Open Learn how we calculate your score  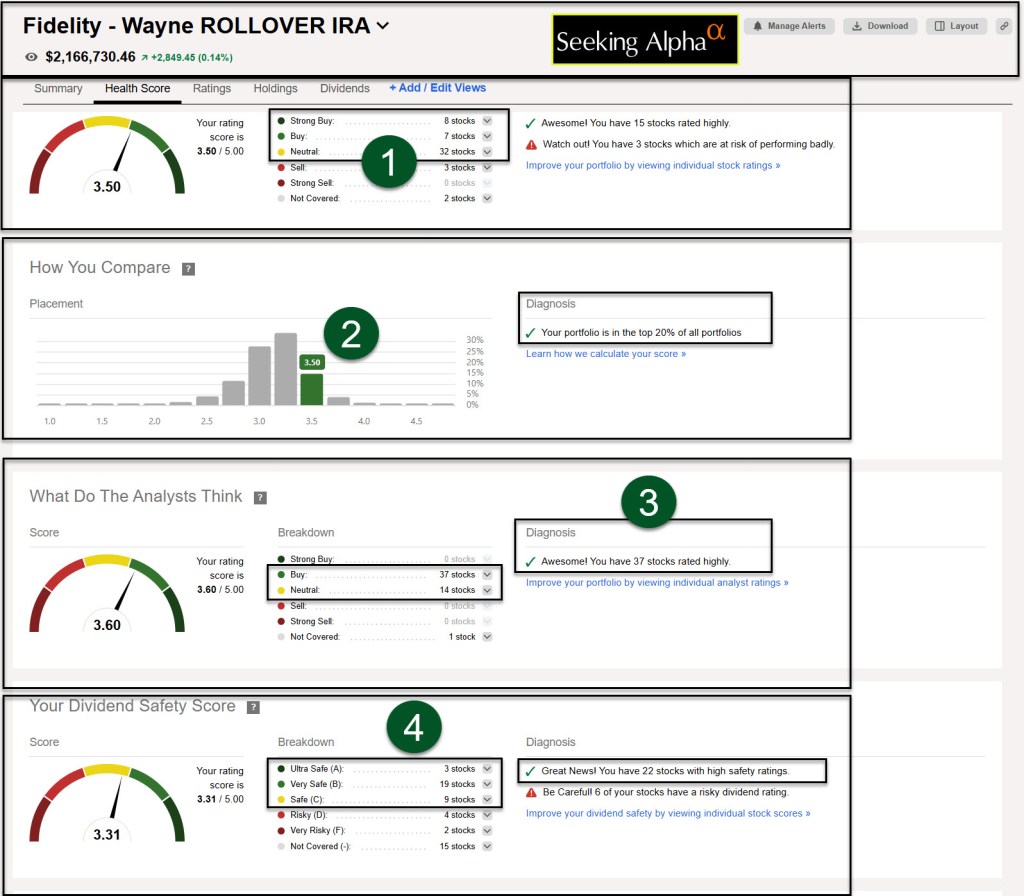coord(606,354)
